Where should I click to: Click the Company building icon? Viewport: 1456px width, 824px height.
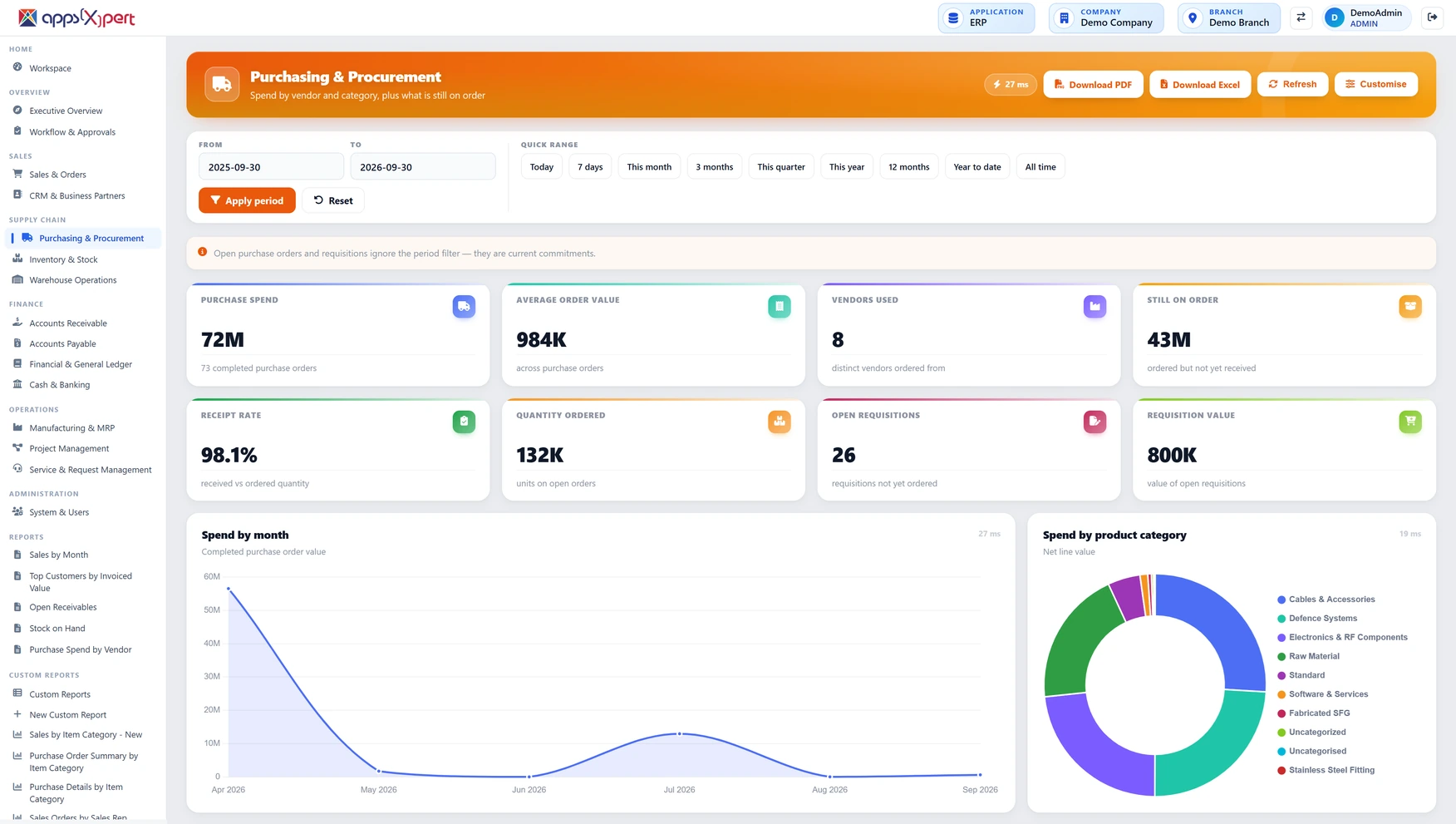(1064, 17)
